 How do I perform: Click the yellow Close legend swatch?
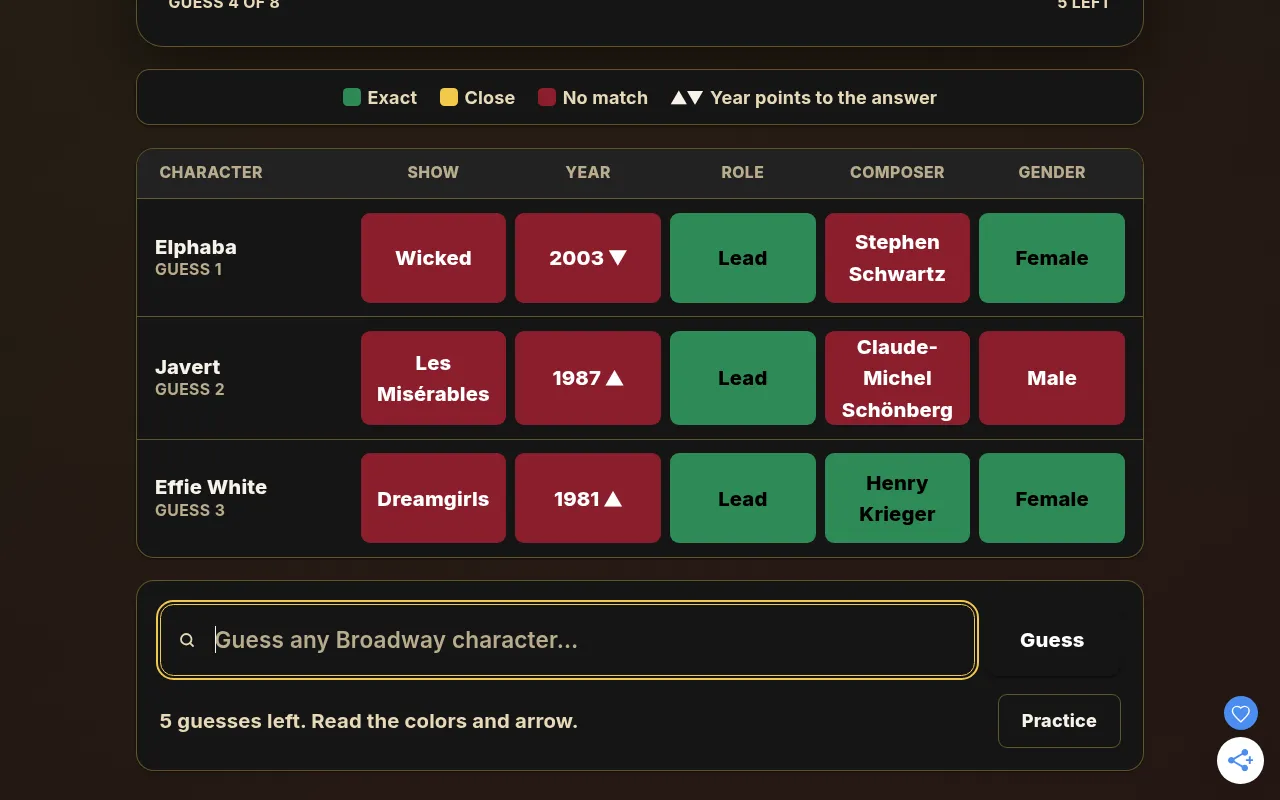click(x=449, y=97)
